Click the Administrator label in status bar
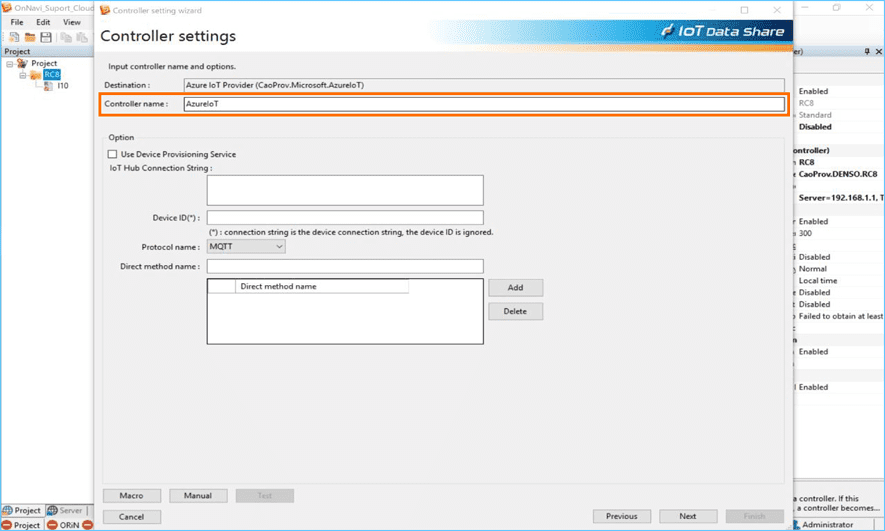Viewport: 885px width, 531px height. pos(828,525)
